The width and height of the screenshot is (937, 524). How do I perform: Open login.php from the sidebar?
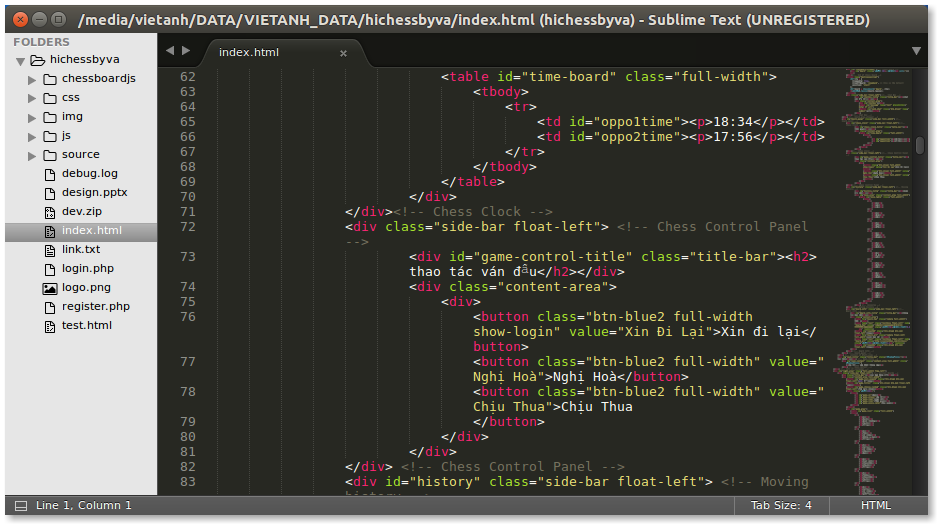[x=88, y=268]
